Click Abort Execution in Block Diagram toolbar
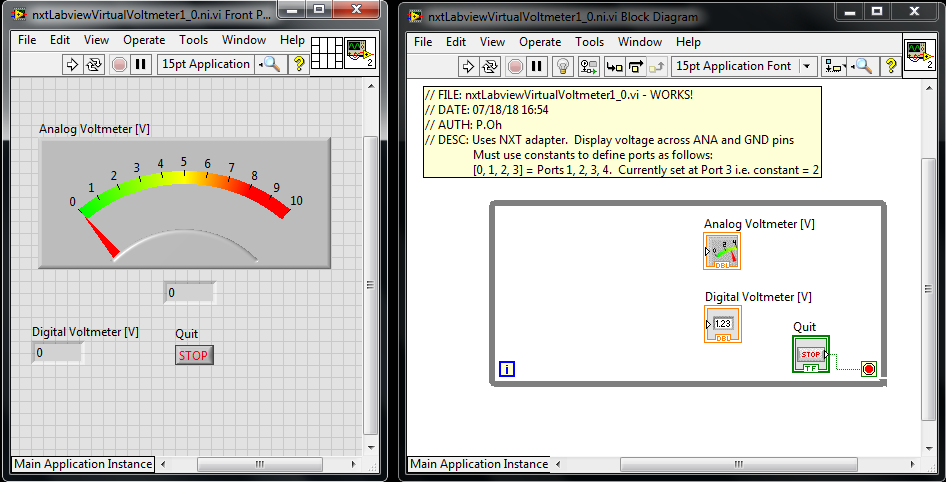 [515, 66]
